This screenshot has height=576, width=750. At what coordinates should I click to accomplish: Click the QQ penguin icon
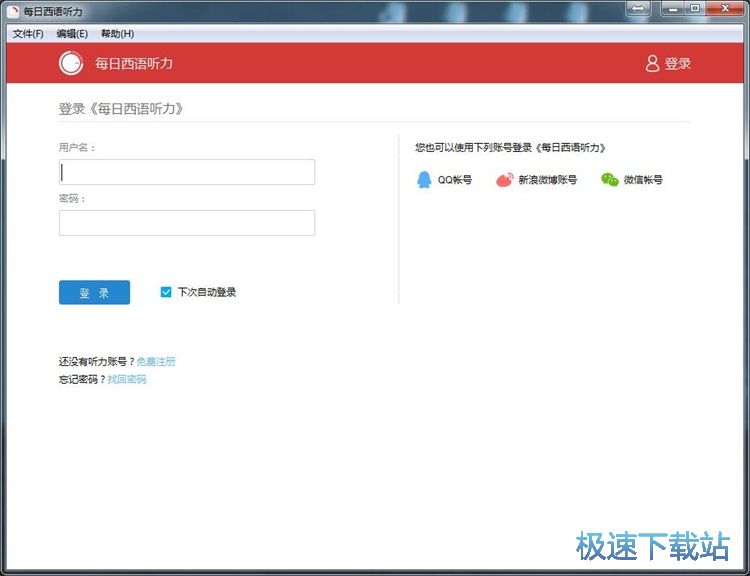424,180
